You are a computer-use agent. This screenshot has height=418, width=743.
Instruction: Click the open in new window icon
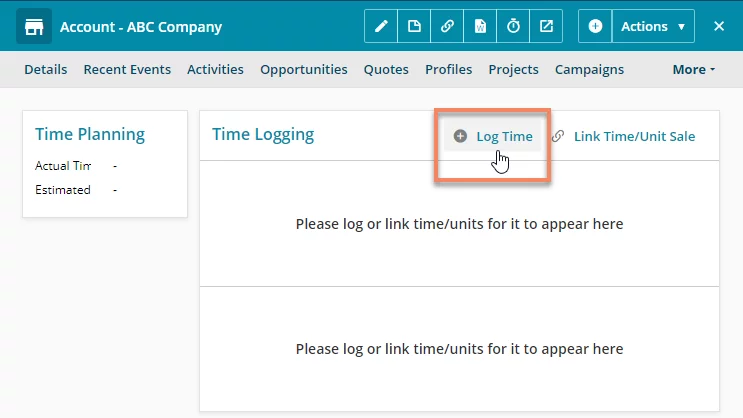(x=546, y=26)
